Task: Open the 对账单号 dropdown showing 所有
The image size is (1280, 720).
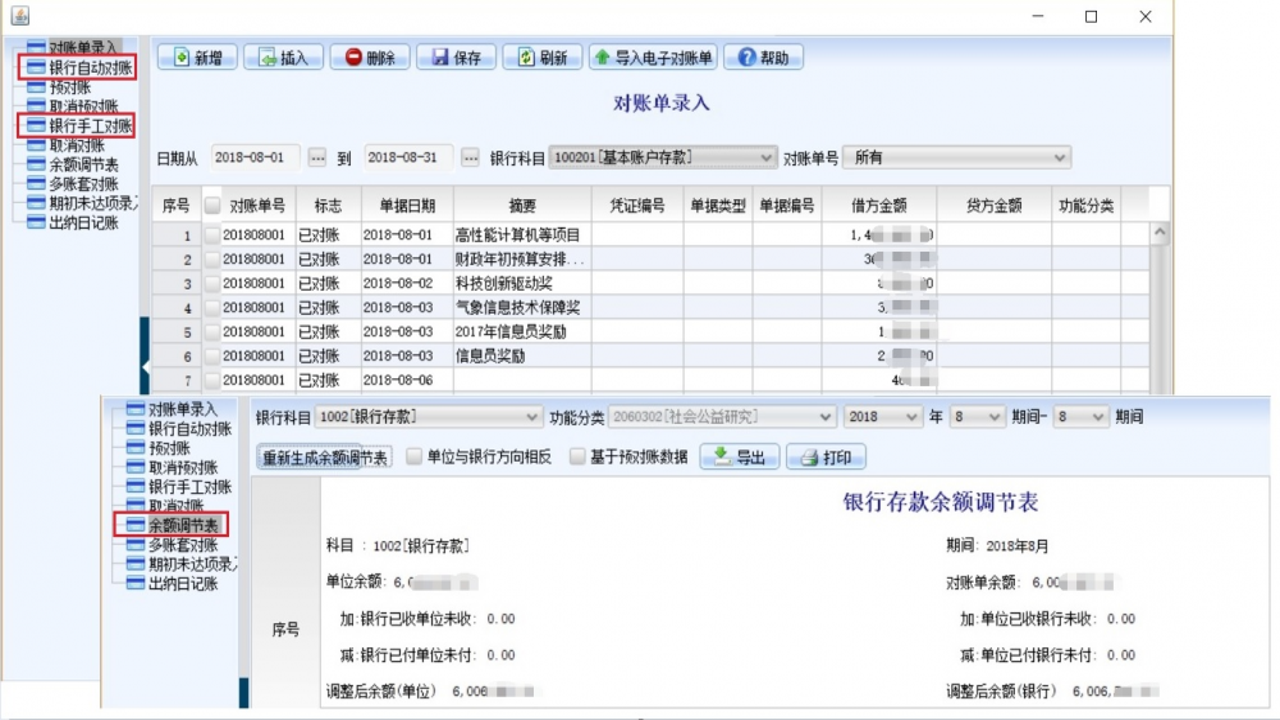Action: click(x=957, y=157)
